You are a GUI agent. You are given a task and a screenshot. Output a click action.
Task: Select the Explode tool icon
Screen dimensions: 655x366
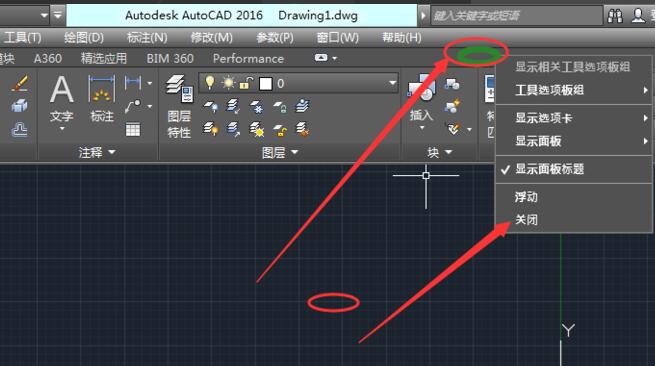19,107
